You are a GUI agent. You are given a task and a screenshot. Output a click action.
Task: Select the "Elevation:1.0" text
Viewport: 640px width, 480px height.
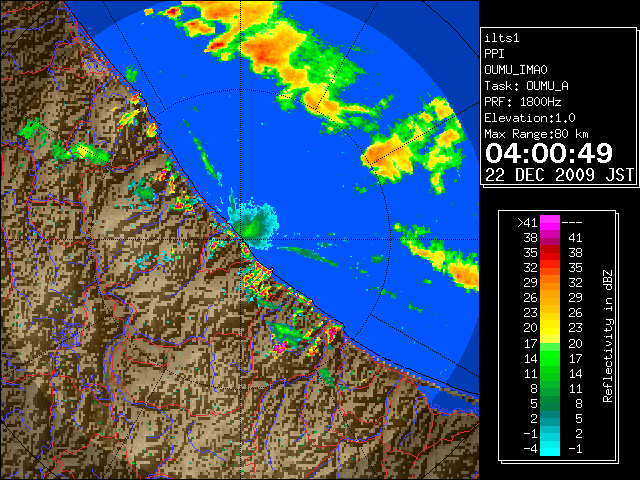pos(530,118)
